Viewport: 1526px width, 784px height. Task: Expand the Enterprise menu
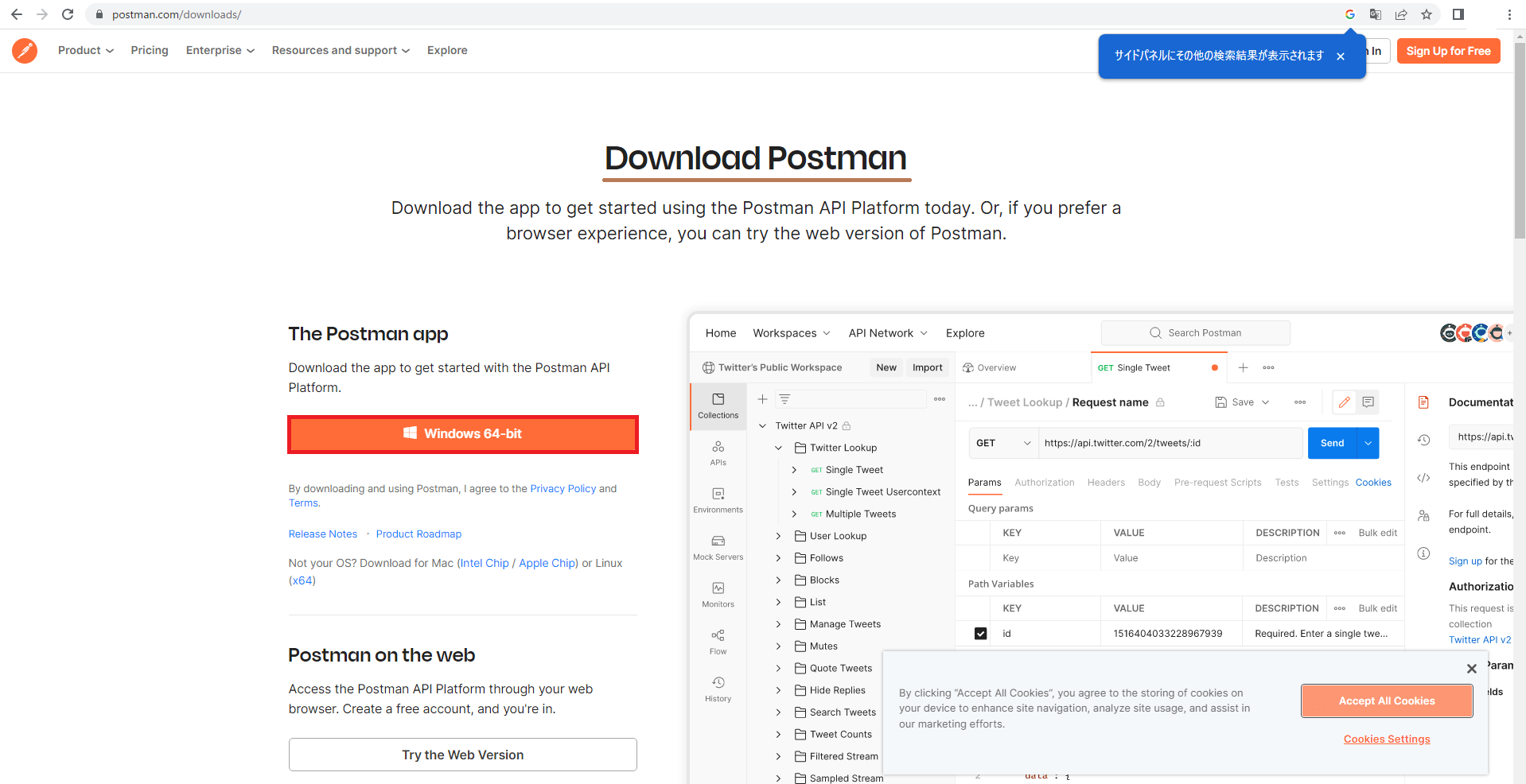(x=220, y=50)
